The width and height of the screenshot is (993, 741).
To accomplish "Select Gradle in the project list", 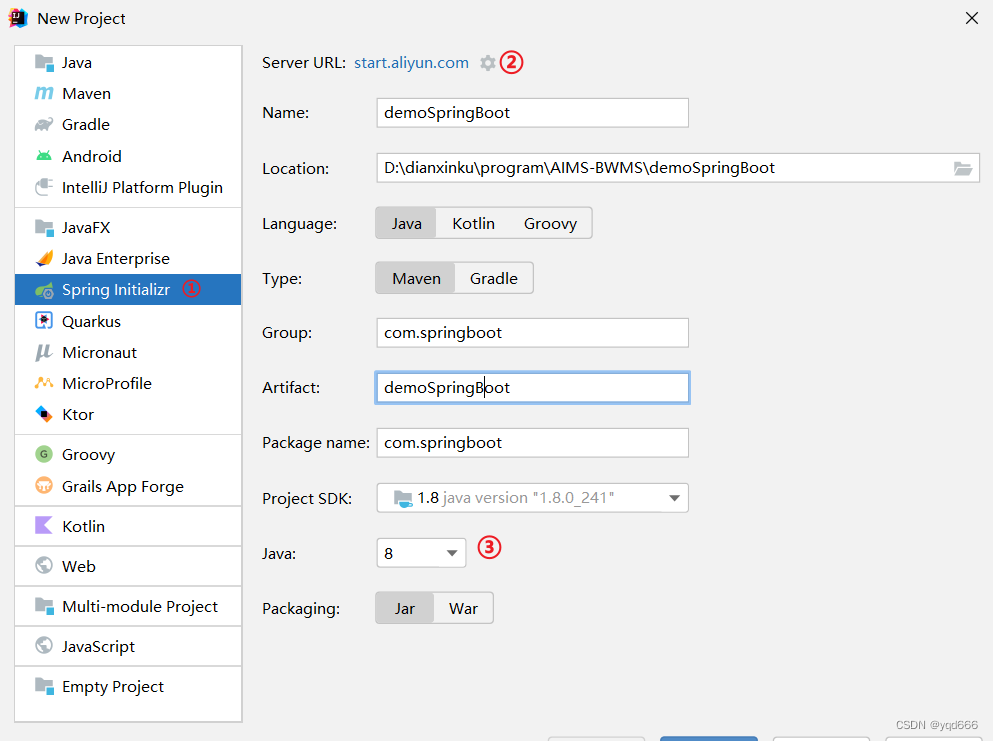I will point(128,125).
